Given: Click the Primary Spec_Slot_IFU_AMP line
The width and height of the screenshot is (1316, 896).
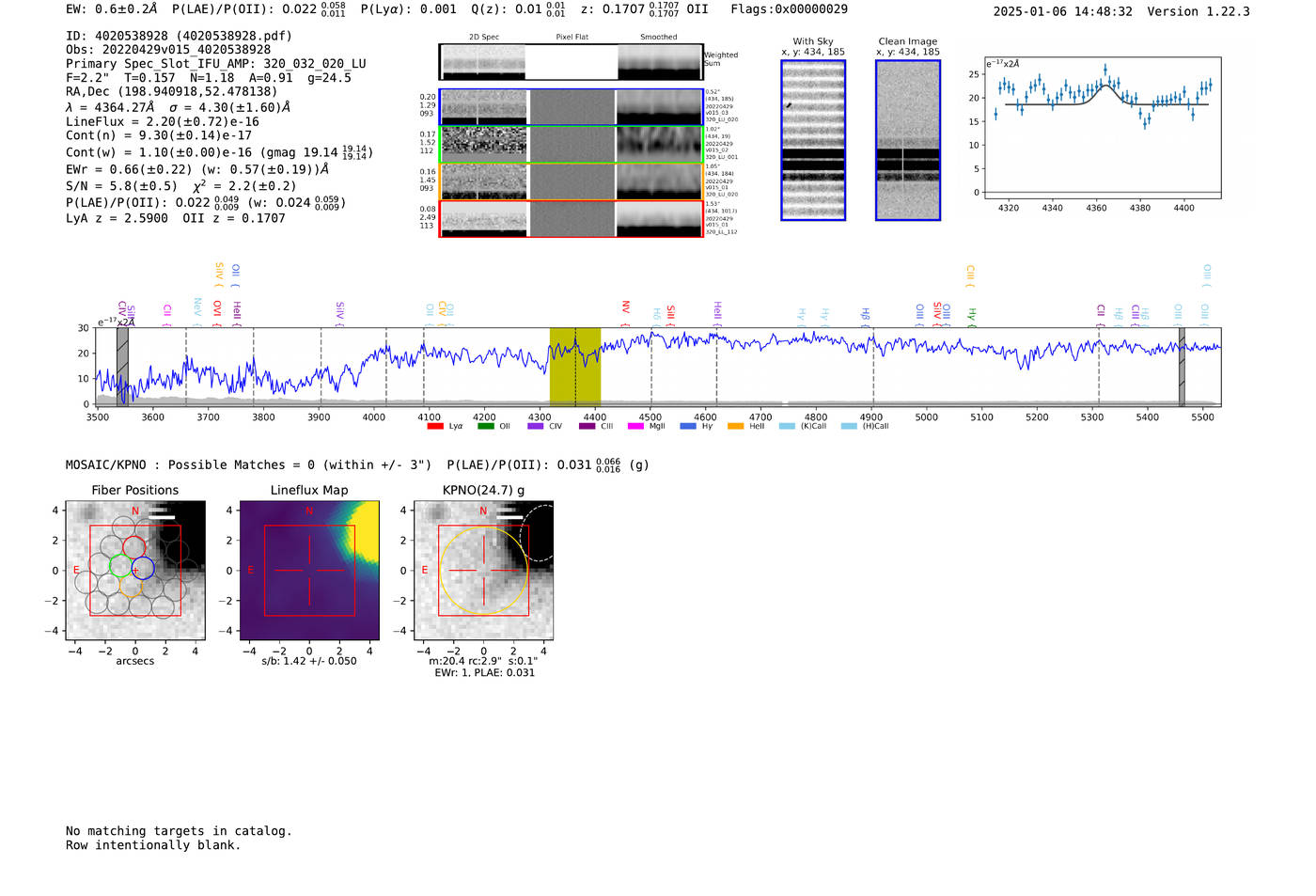Looking at the screenshot, I should click(216, 64).
